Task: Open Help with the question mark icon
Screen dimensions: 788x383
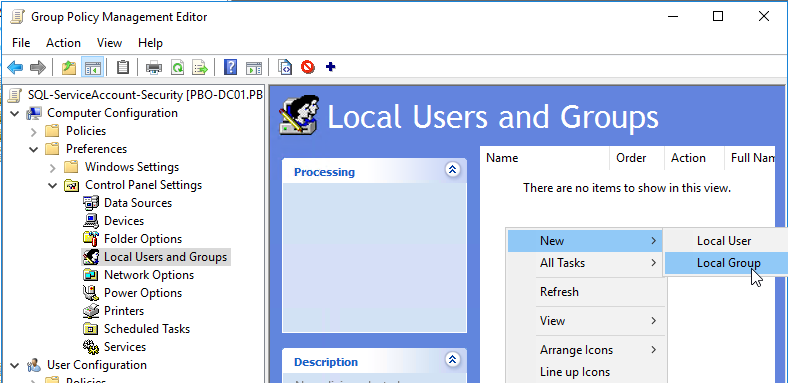Action: tap(230, 67)
